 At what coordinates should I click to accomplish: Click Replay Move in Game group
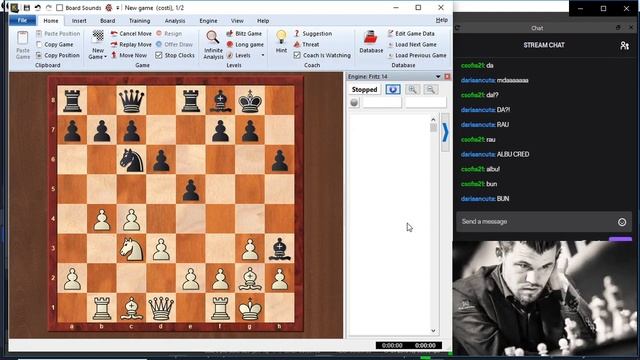[131, 44]
